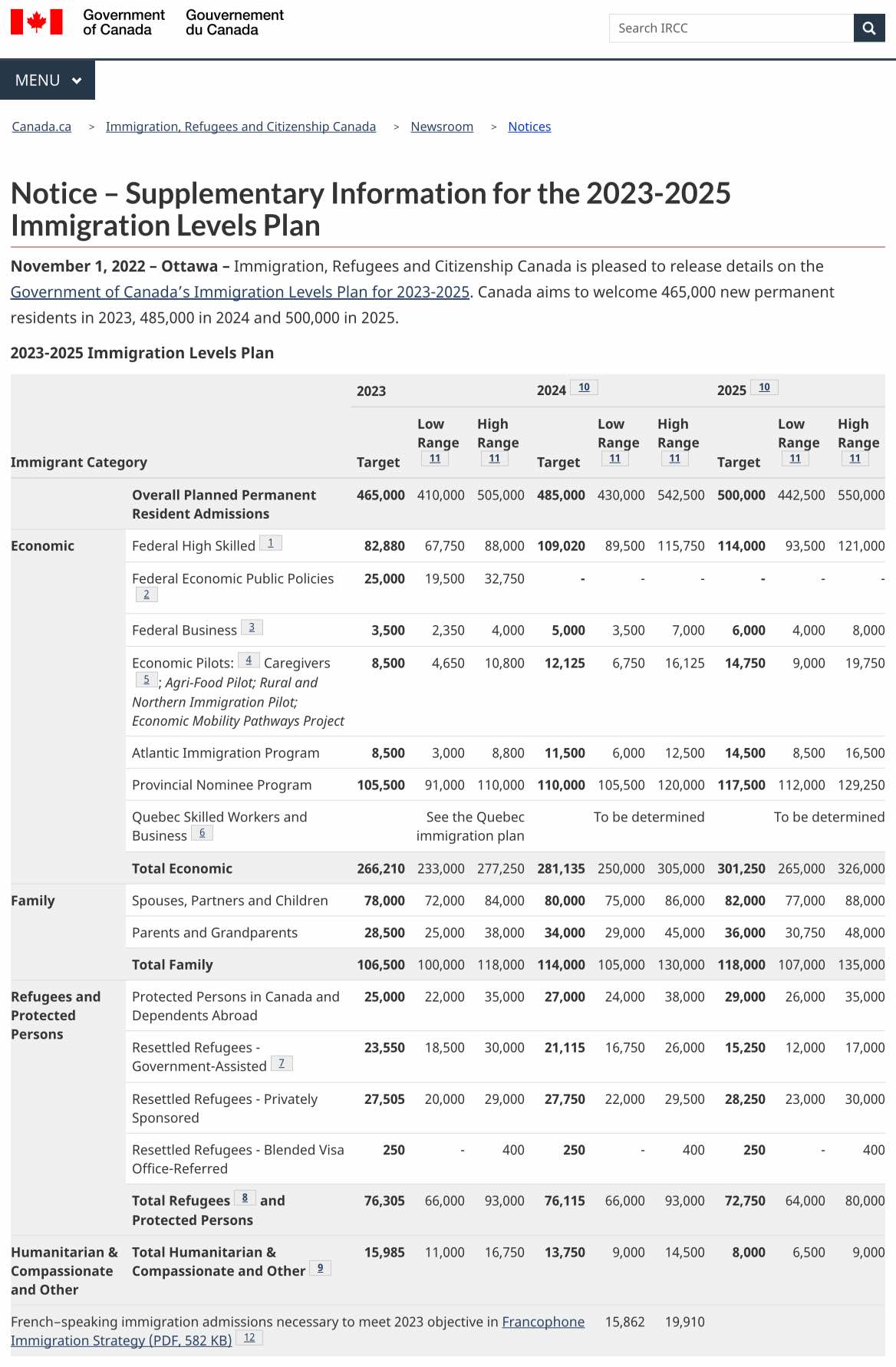The image size is (896, 1367).
Task: Open Immigration Levels Plan for 2023-2025 link
Action: [239, 292]
